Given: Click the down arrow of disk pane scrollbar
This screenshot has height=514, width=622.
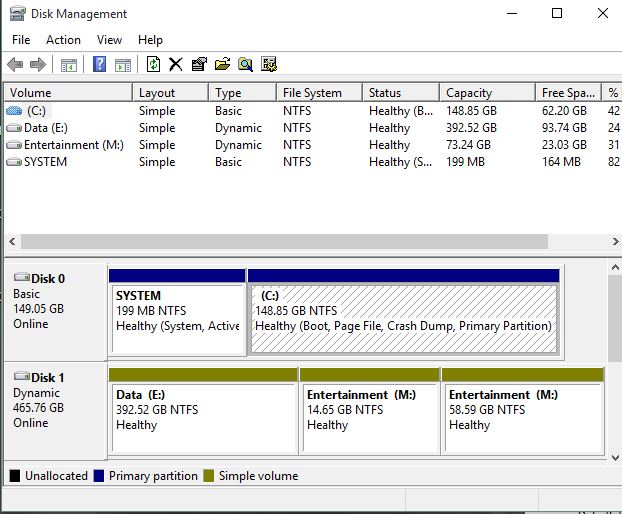Looking at the screenshot, I should [615, 457].
